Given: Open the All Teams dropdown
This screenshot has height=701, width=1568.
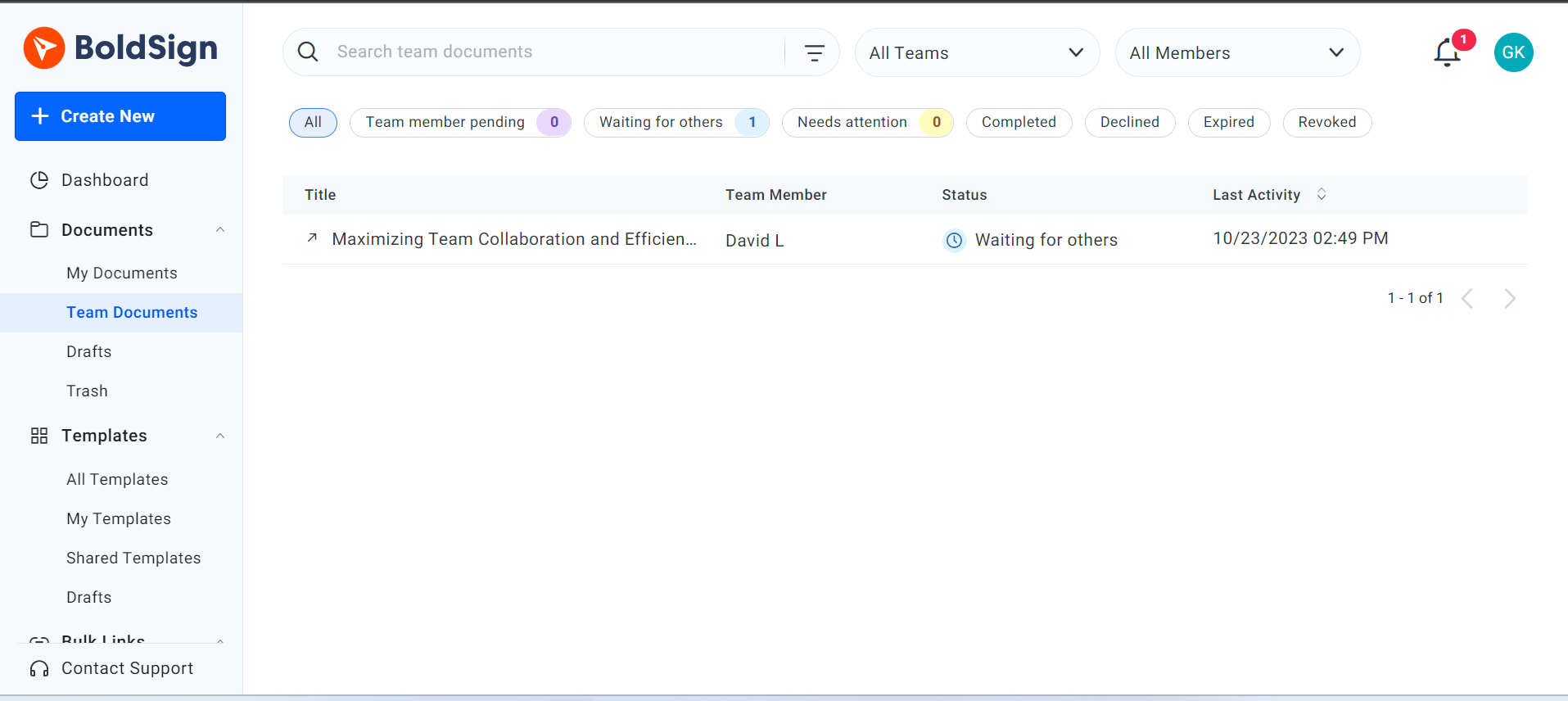Looking at the screenshot, I should click(977, 52).
